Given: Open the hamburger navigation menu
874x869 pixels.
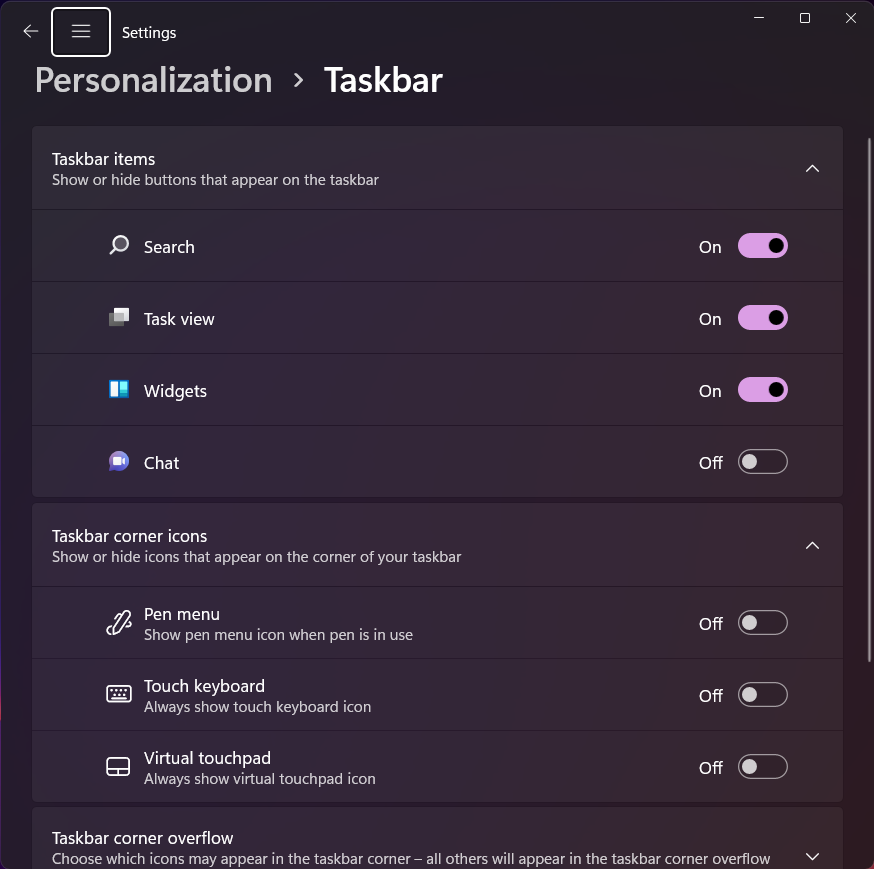Looking at the screenshot, I should [81, 32].
